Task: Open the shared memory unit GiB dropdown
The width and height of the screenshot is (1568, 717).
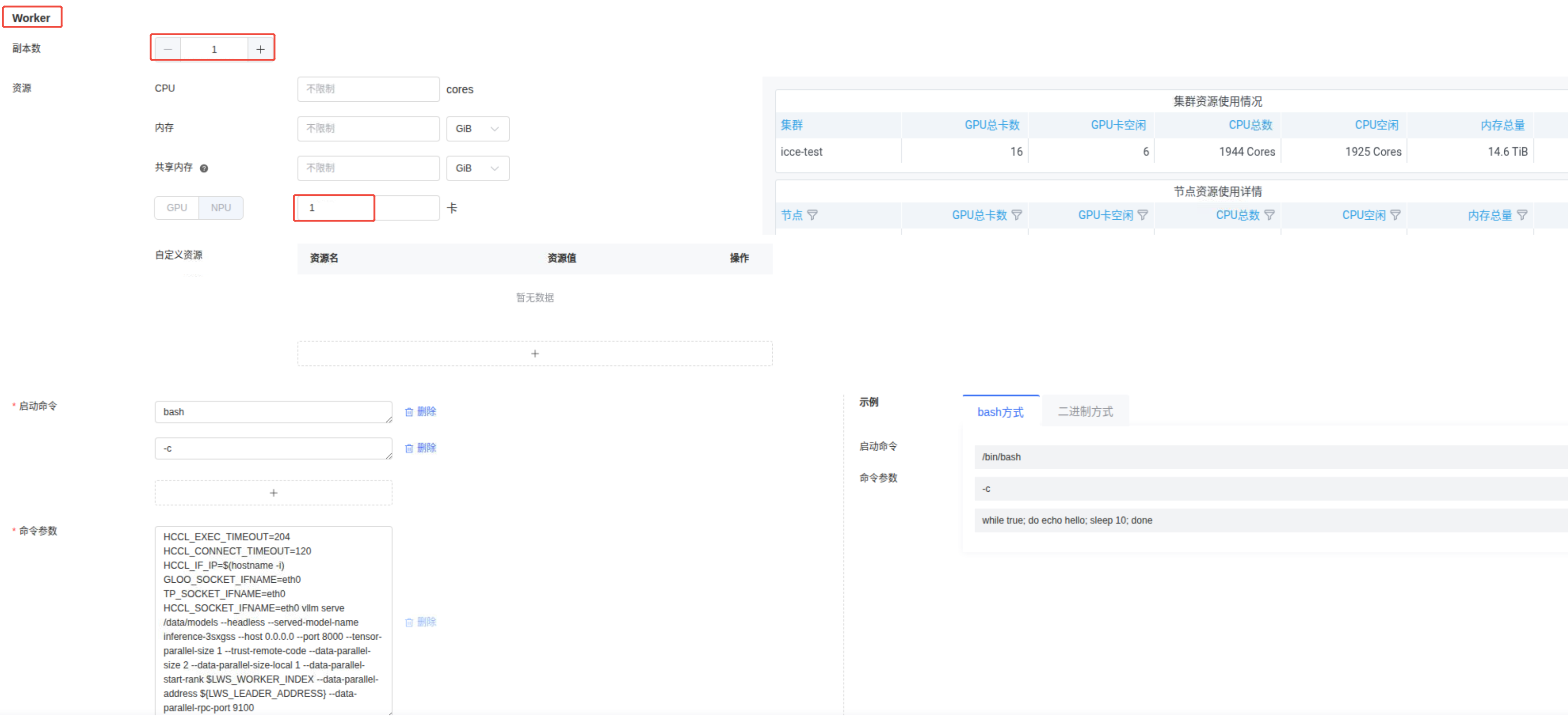Action: click(477, 168)
